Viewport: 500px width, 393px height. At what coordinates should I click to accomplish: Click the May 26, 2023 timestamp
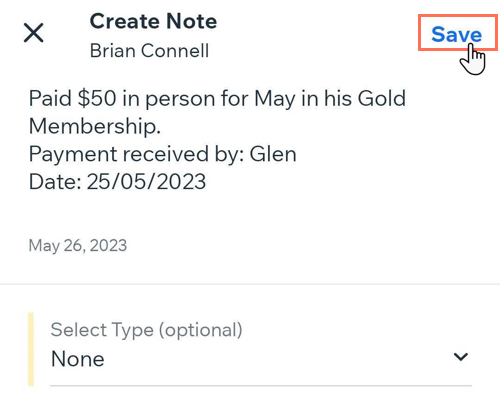(x=78, y=246)
